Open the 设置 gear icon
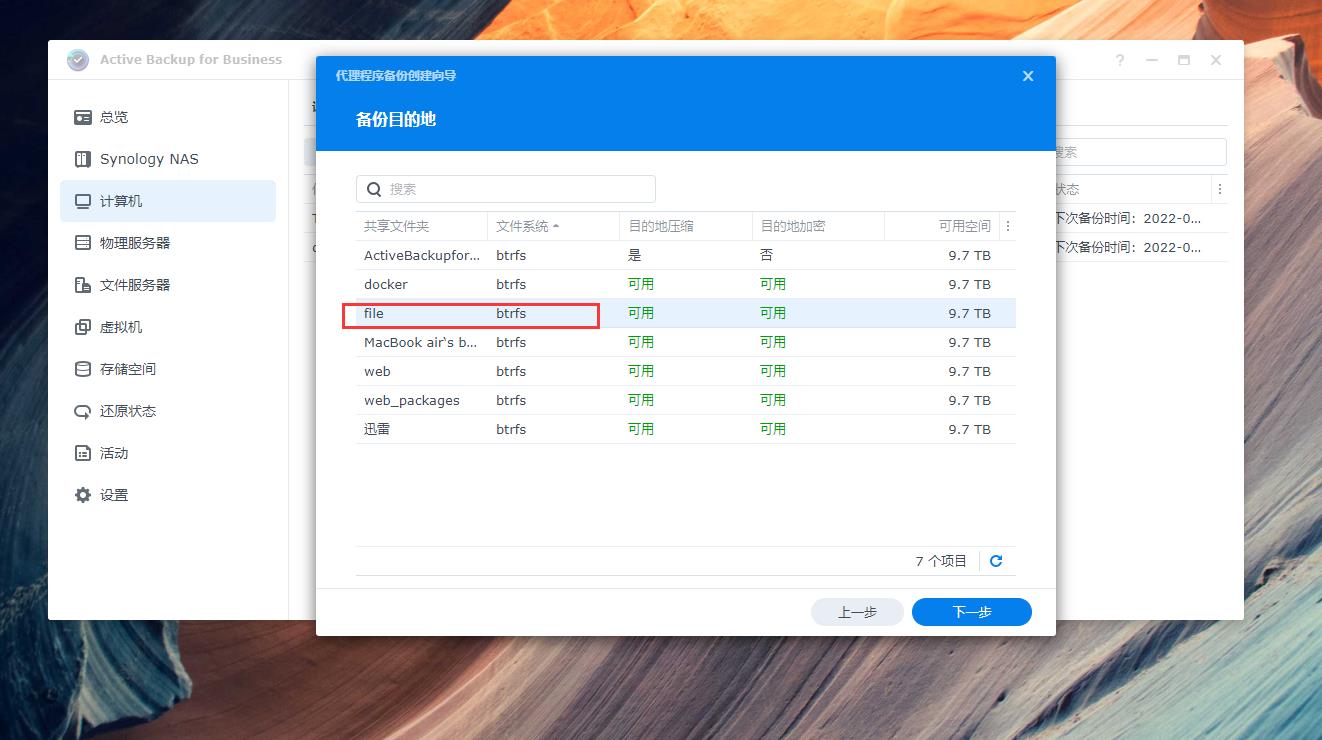 83,495
